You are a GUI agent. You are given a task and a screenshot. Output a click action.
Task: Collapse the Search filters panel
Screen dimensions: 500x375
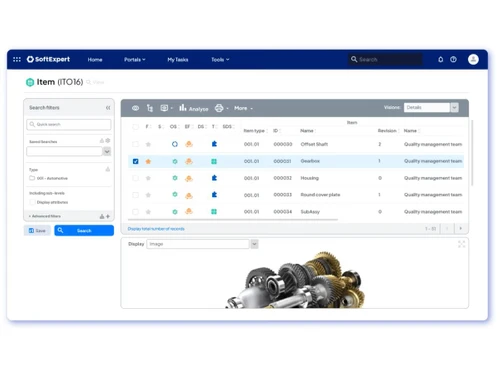(108, 108)
